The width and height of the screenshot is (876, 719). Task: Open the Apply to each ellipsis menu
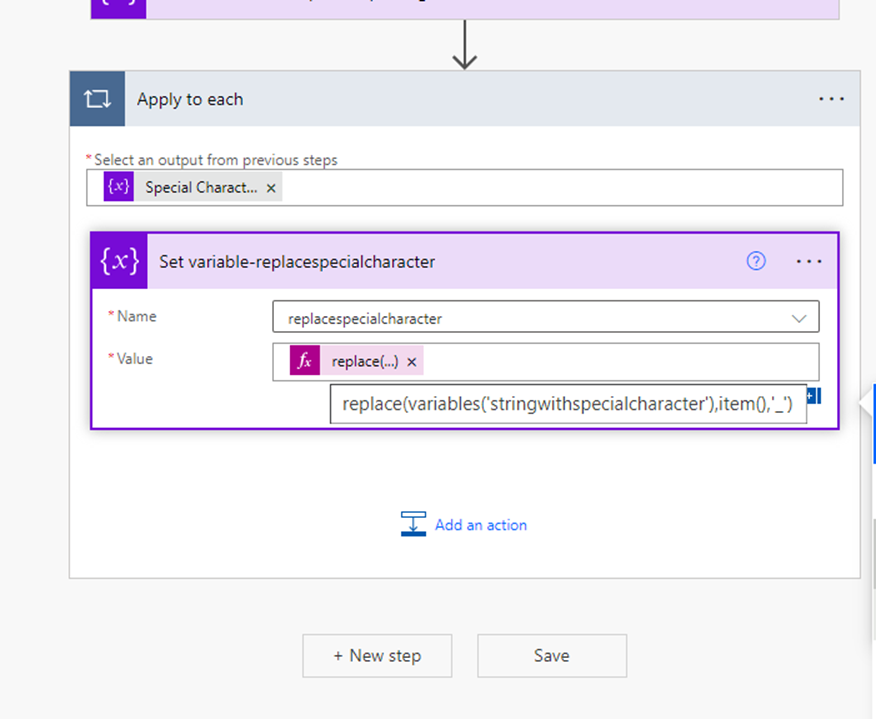pyautogui.click(x=831, y=99)
